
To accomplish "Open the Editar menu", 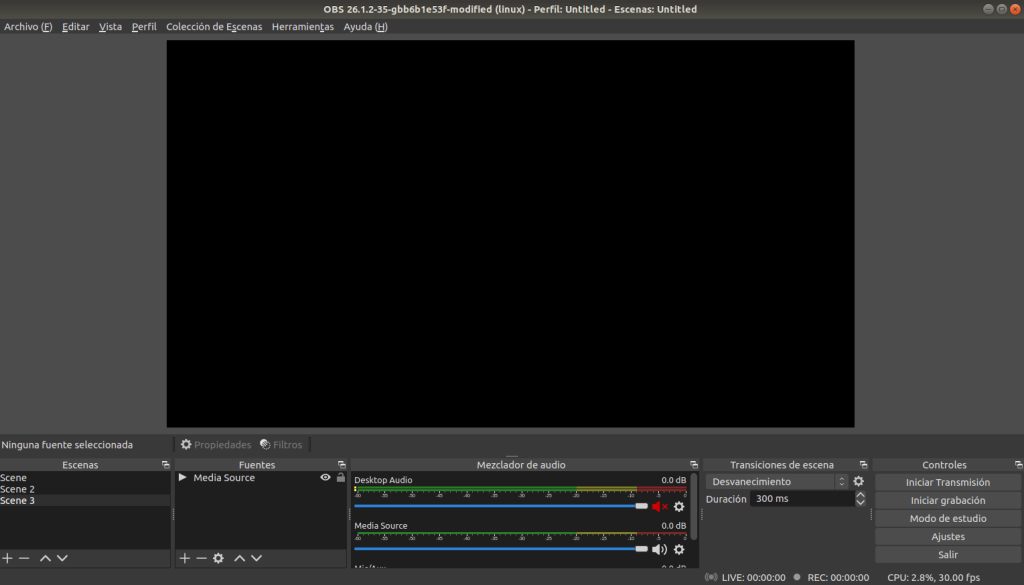I will pyautogui.click(x=76, y=27).
